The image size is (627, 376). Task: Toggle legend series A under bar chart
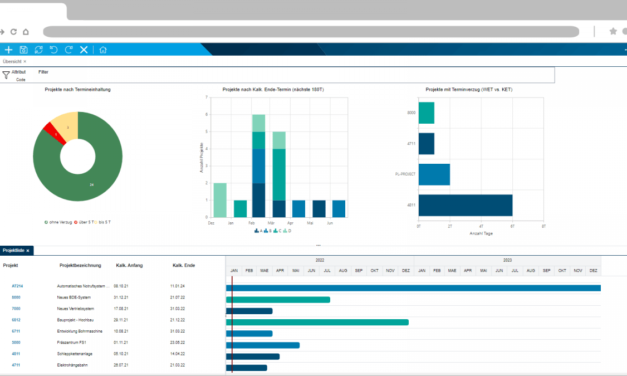[259, 231]
